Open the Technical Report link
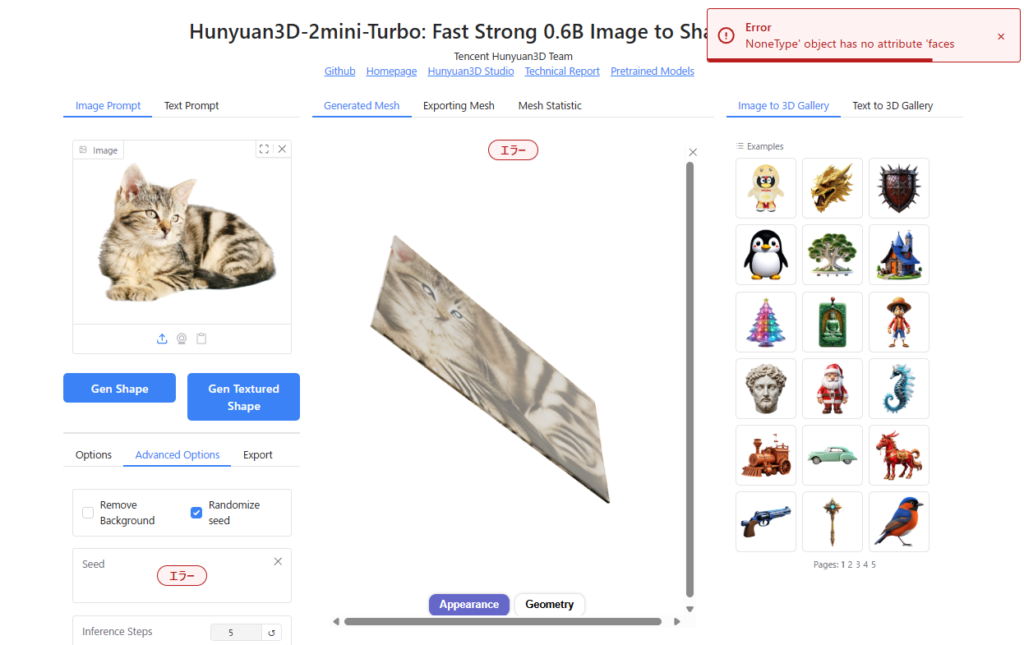Viewport: 1024px width, 645px height. click(562, 72)
